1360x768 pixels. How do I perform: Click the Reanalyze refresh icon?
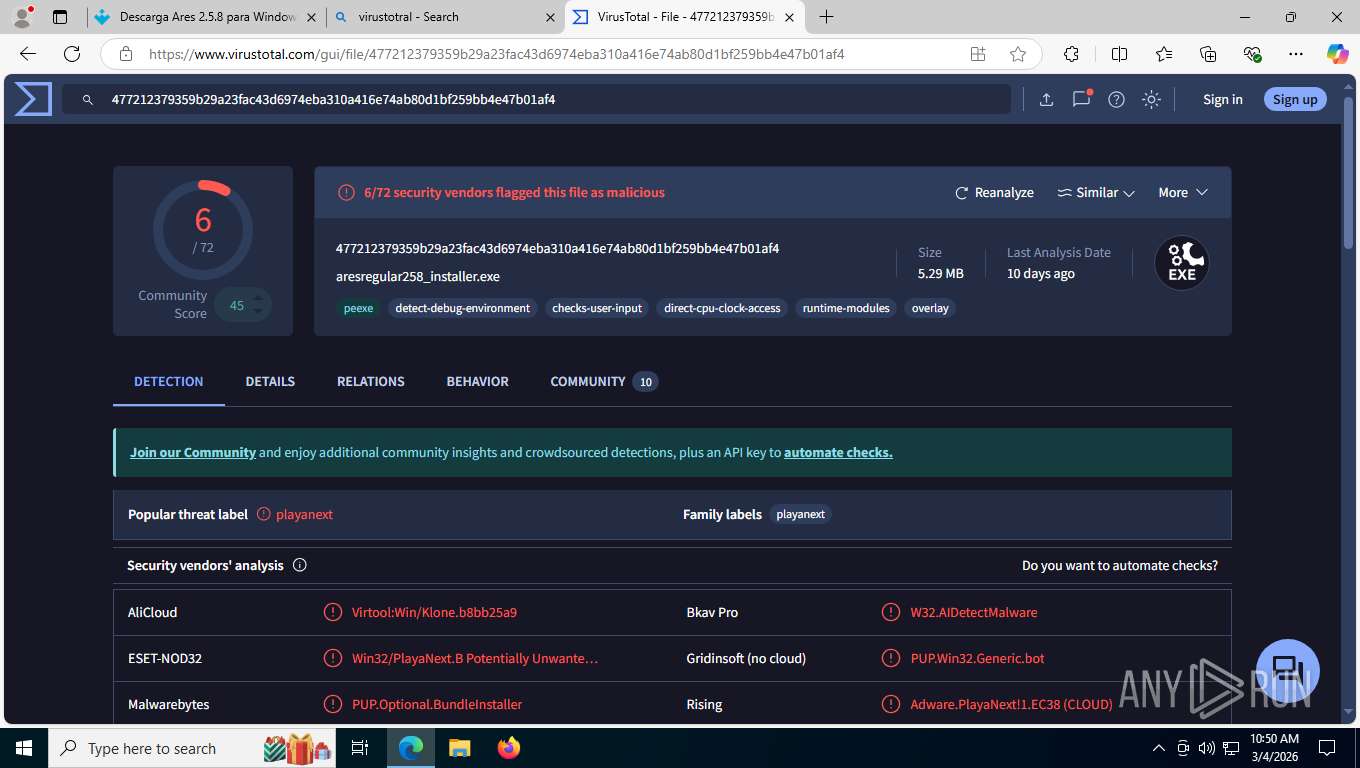pyautogui.click(x=962, y=193)
